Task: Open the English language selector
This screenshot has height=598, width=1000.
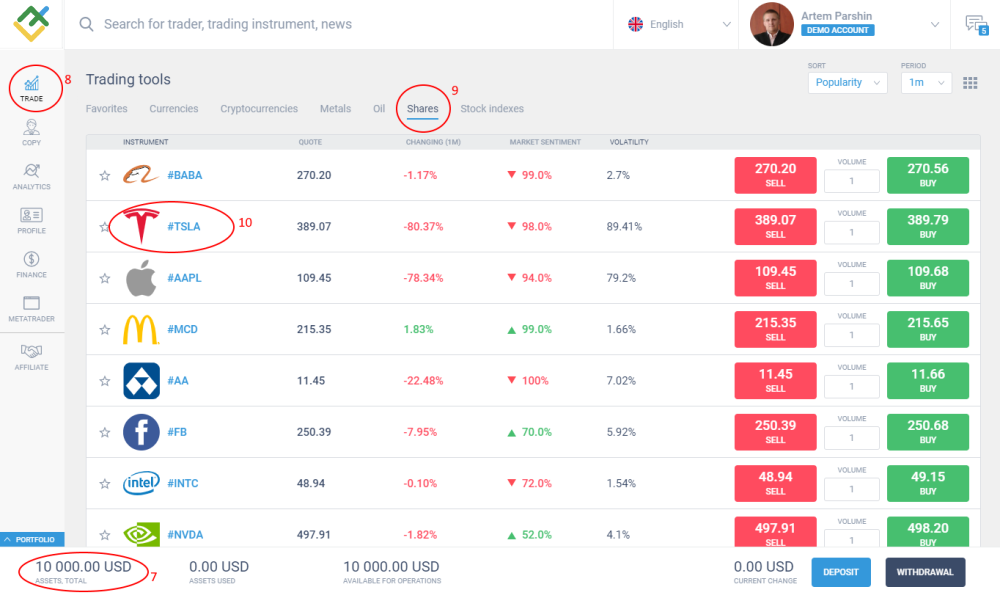Action: 680,25
